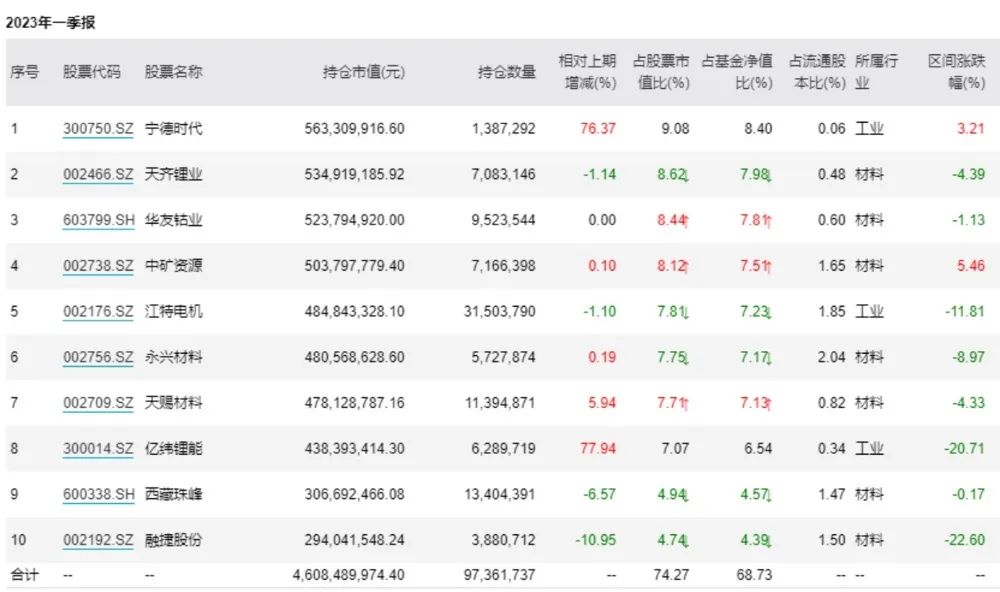The width and height of the screenshot is (1000, 592).
Task: Click holding value 534,919,185.92
Action: coord(355,174)
